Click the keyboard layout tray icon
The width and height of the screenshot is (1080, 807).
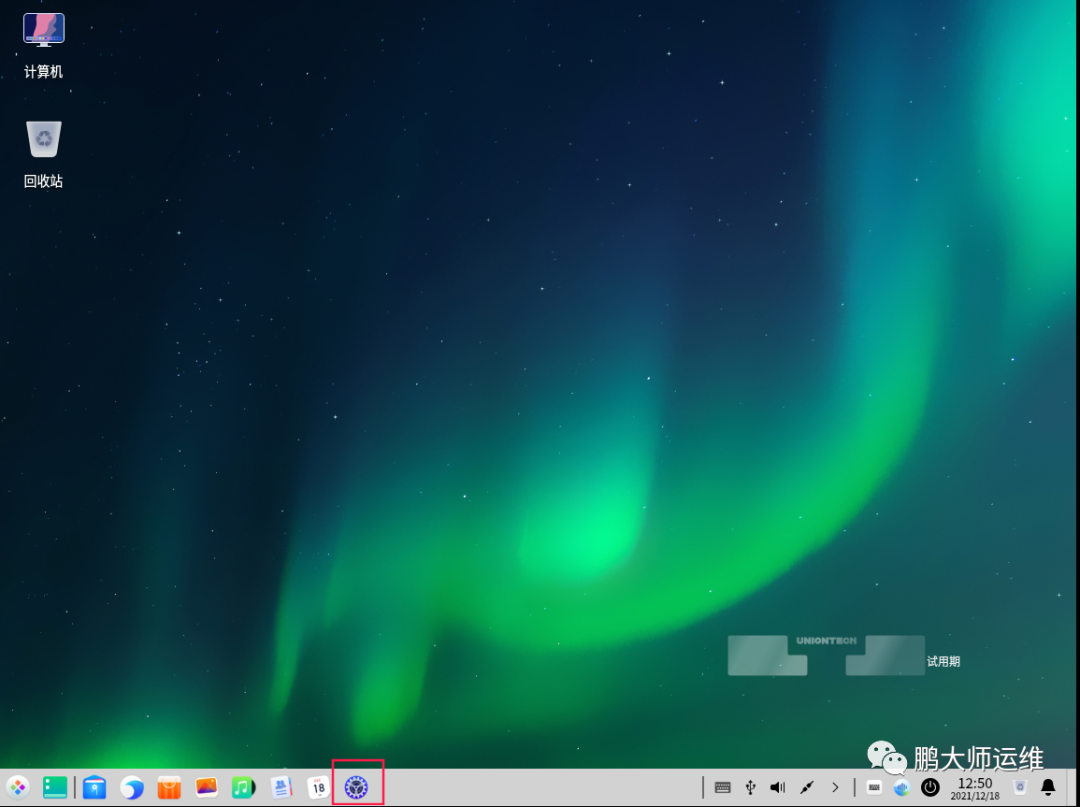point(723,787)
